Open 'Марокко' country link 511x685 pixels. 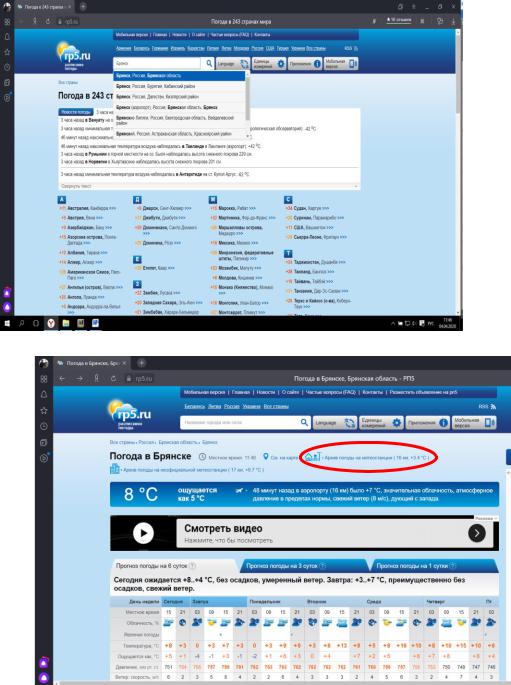[x=226, y=208]
